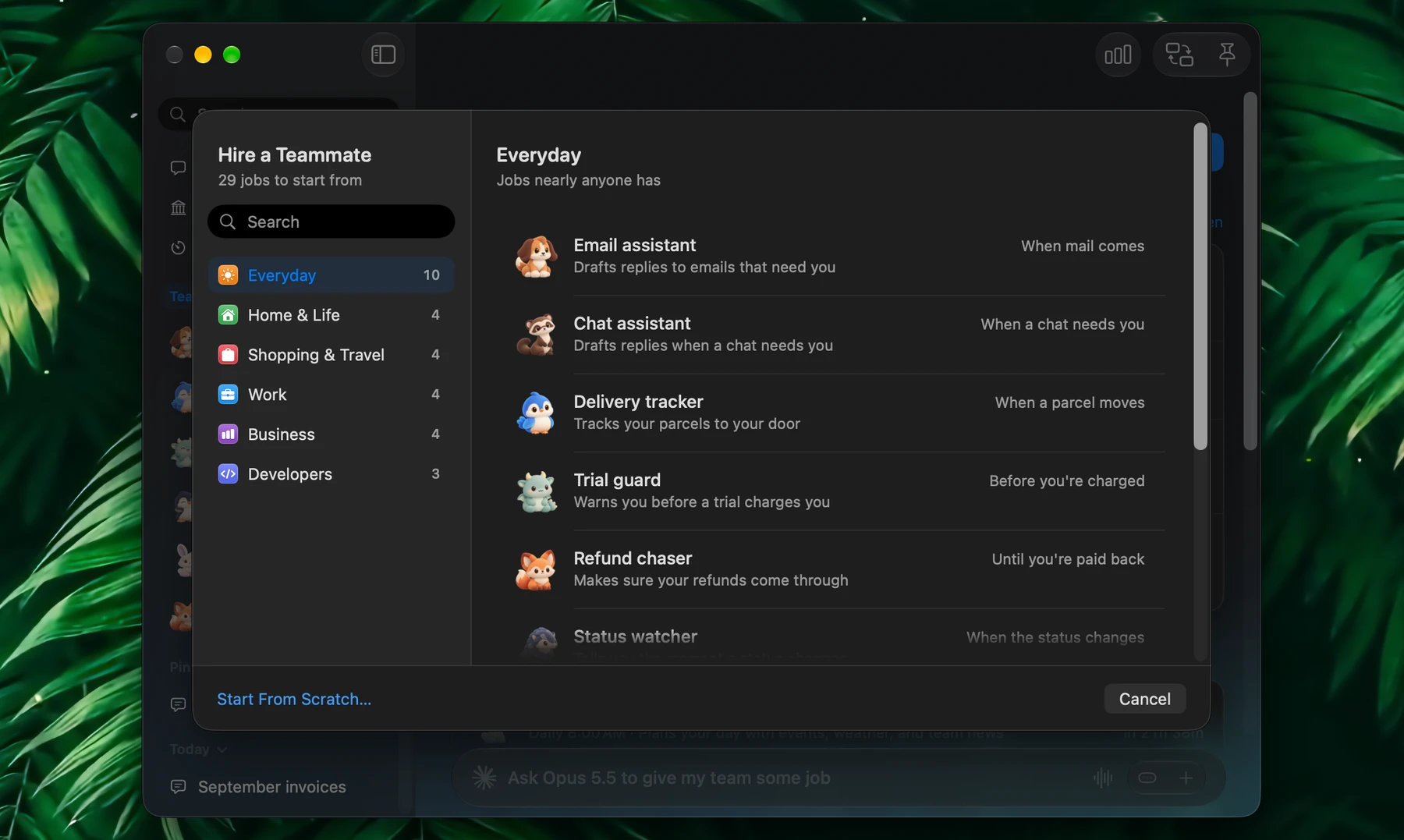Click the Trial guard dragon avatar
1404x840 pixels.
pyautogui.click(x=536, y=491)
